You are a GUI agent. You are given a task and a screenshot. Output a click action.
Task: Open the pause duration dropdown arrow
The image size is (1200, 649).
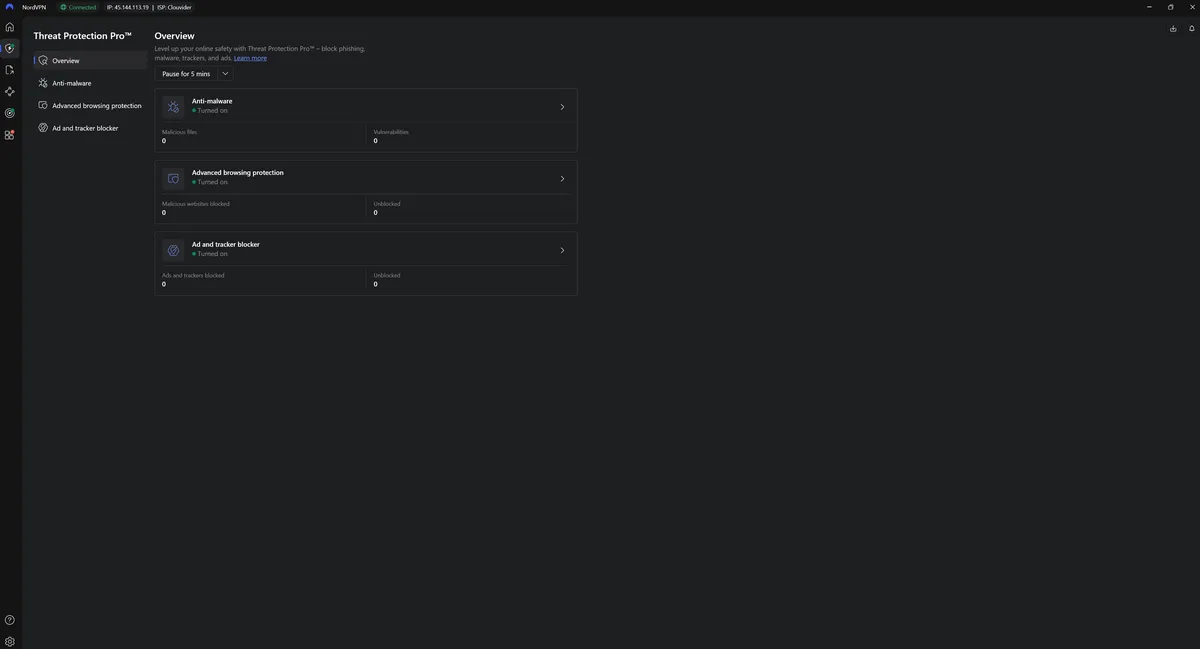[x=225, y=74]
